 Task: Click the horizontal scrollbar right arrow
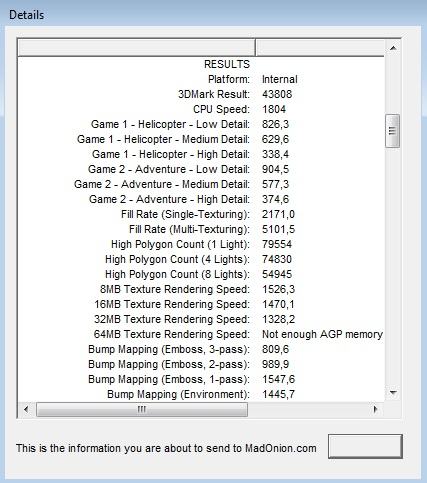pos(376,409)
